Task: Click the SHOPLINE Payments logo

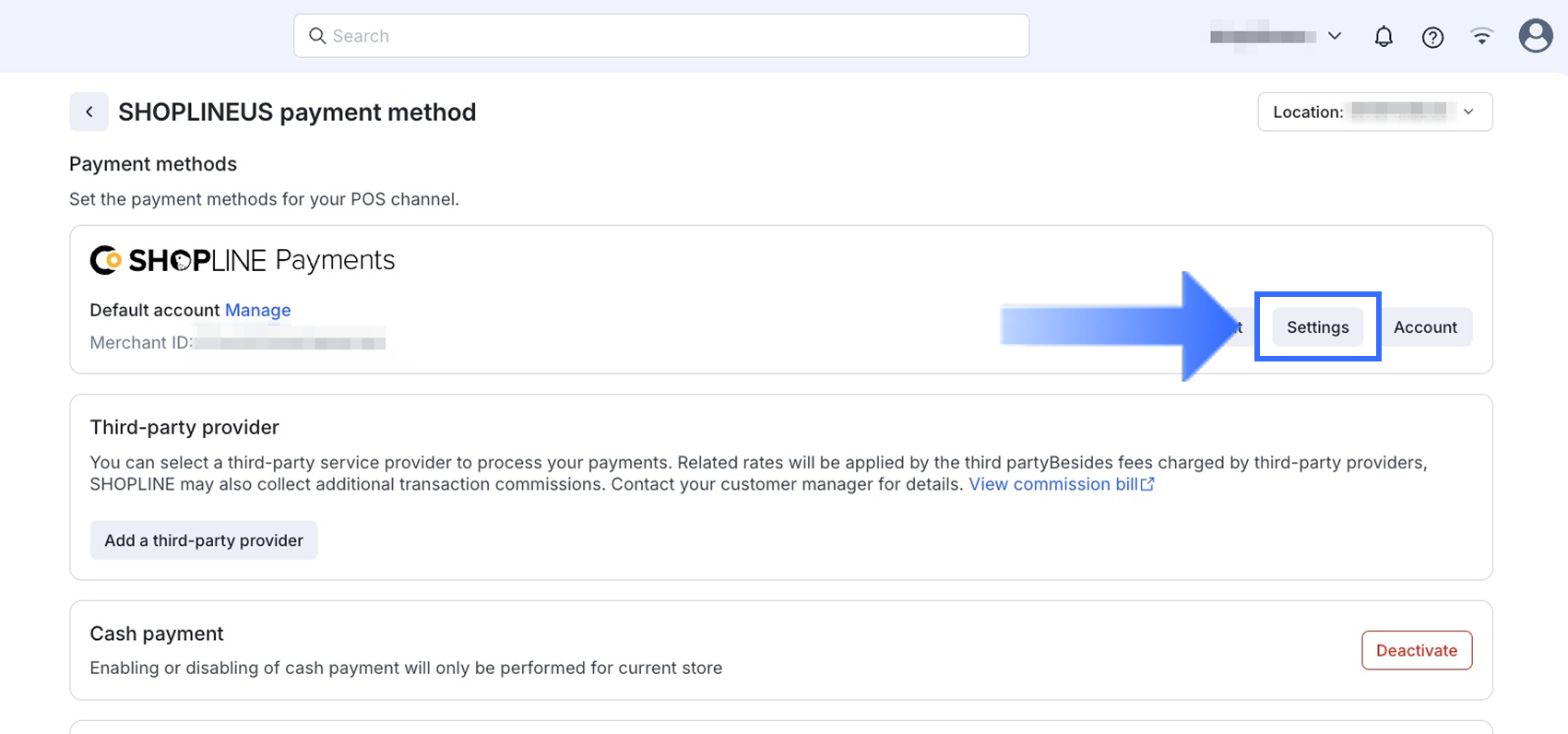Action: pyautogui.click(x=242, y=260)
